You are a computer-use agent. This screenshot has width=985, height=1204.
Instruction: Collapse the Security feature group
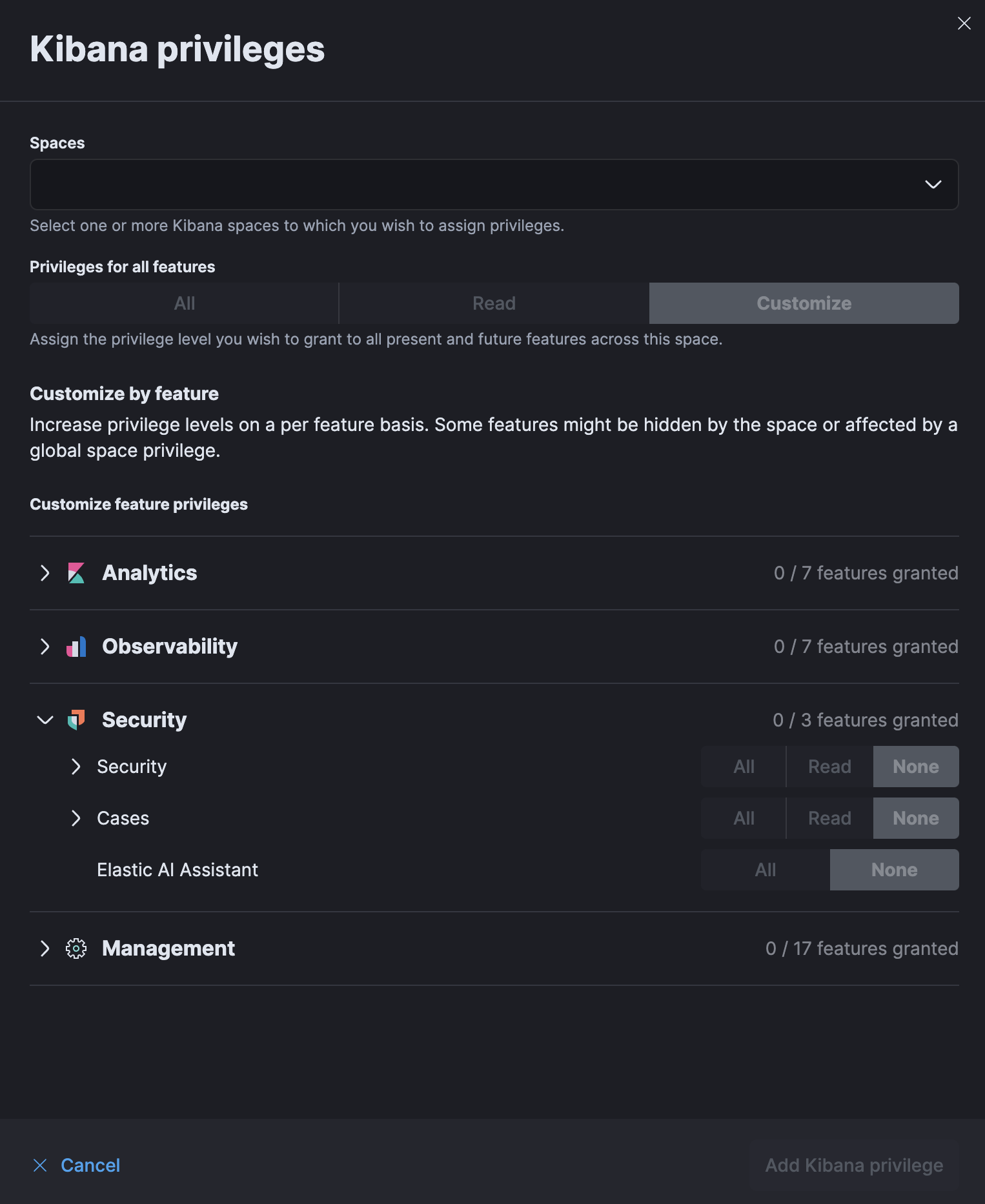[45, 719]
